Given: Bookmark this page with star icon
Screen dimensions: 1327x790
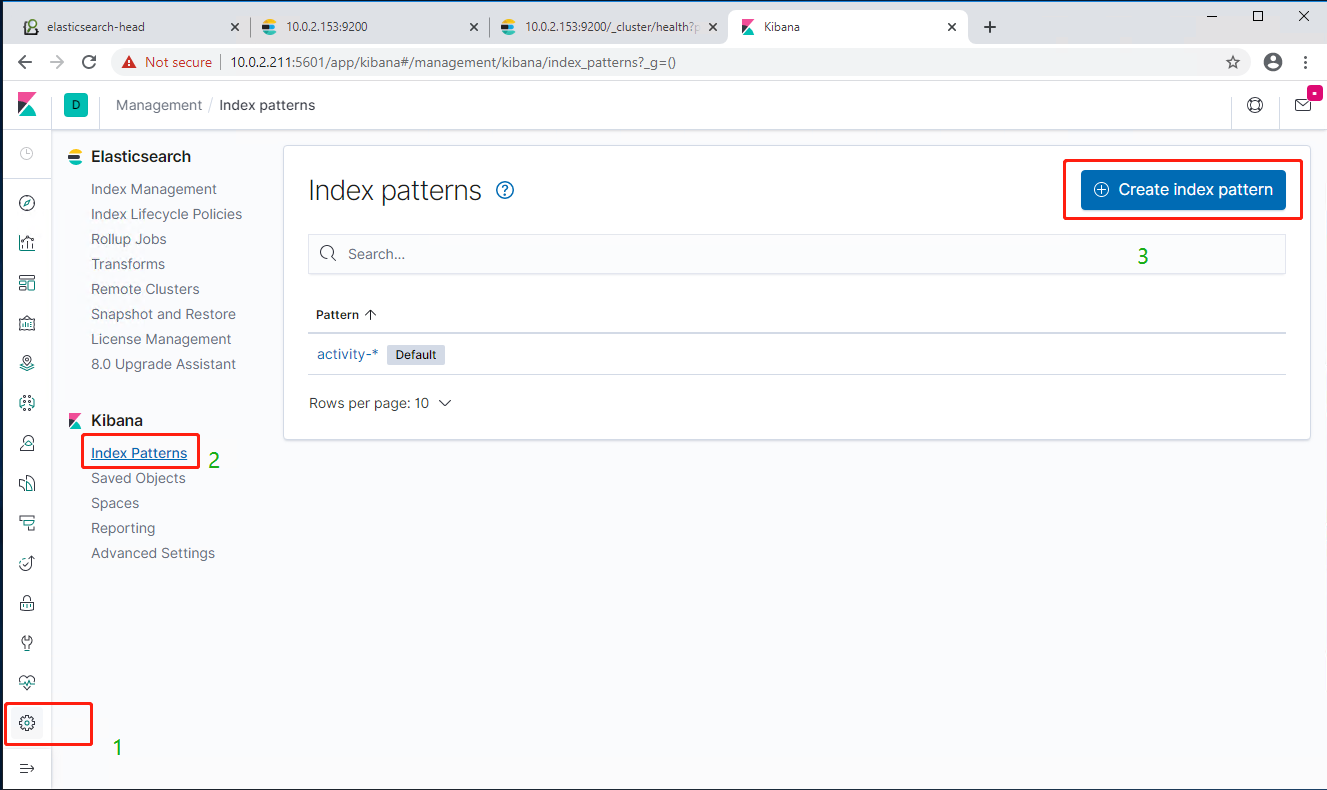Looking at the screenshot, I should (x=1233, y=62).
